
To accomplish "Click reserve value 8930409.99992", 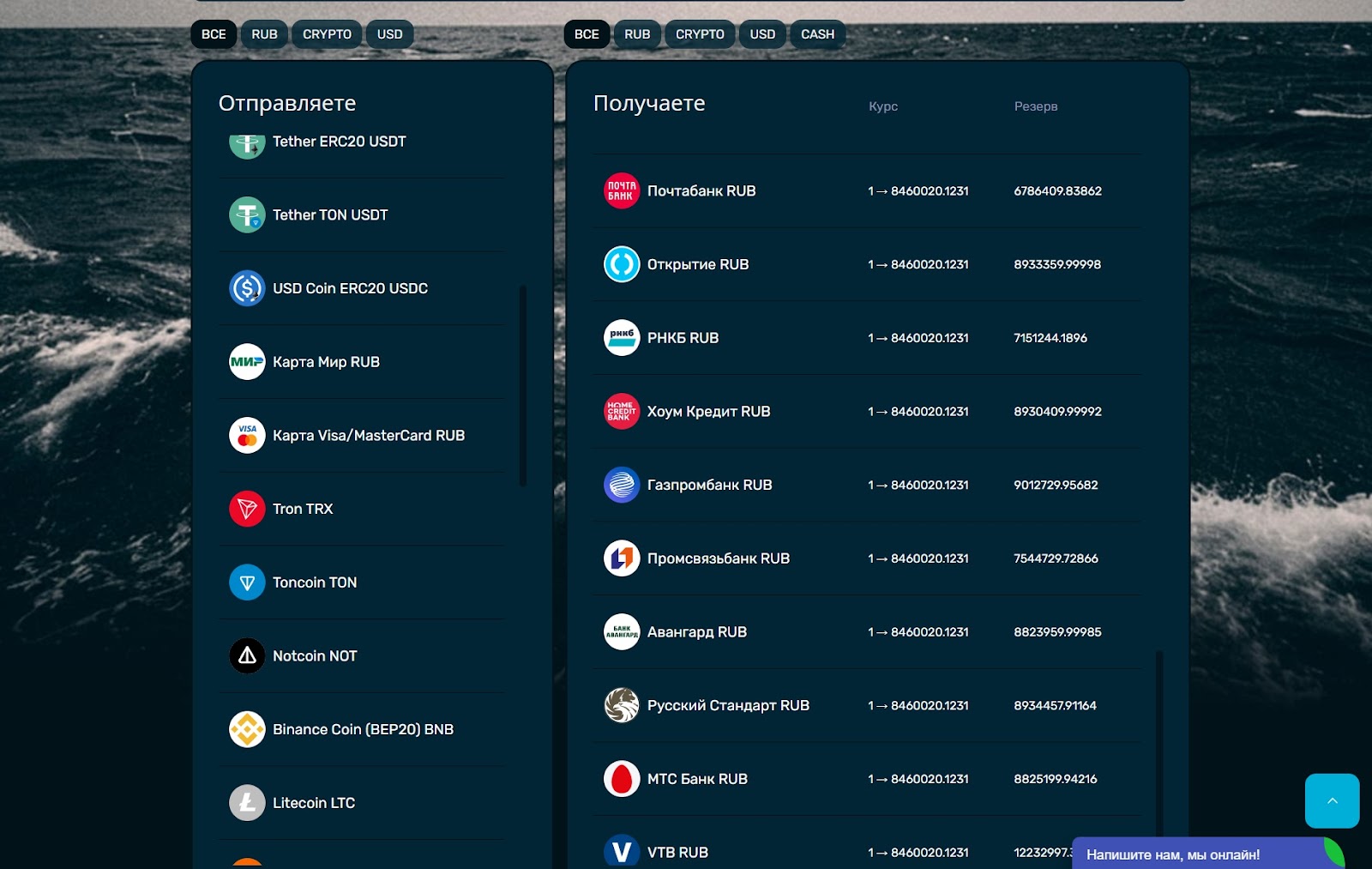I will 1057,412.
